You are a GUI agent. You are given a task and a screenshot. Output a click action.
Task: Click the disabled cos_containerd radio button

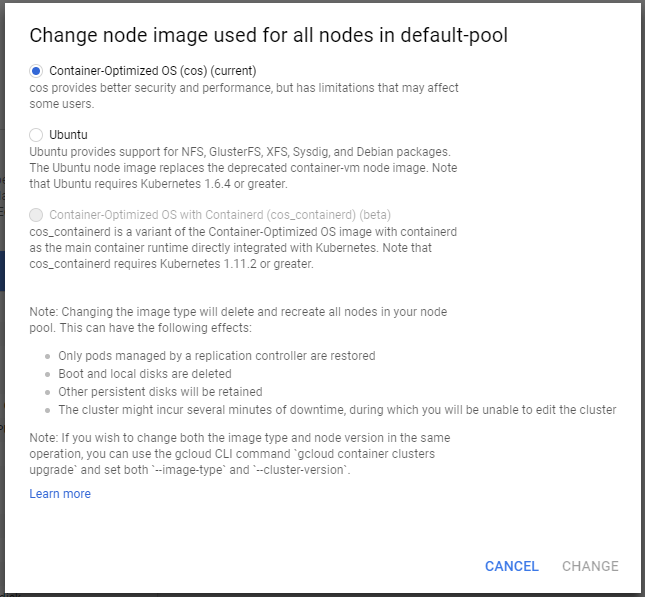pyautogui.click(x=37, y=215)
